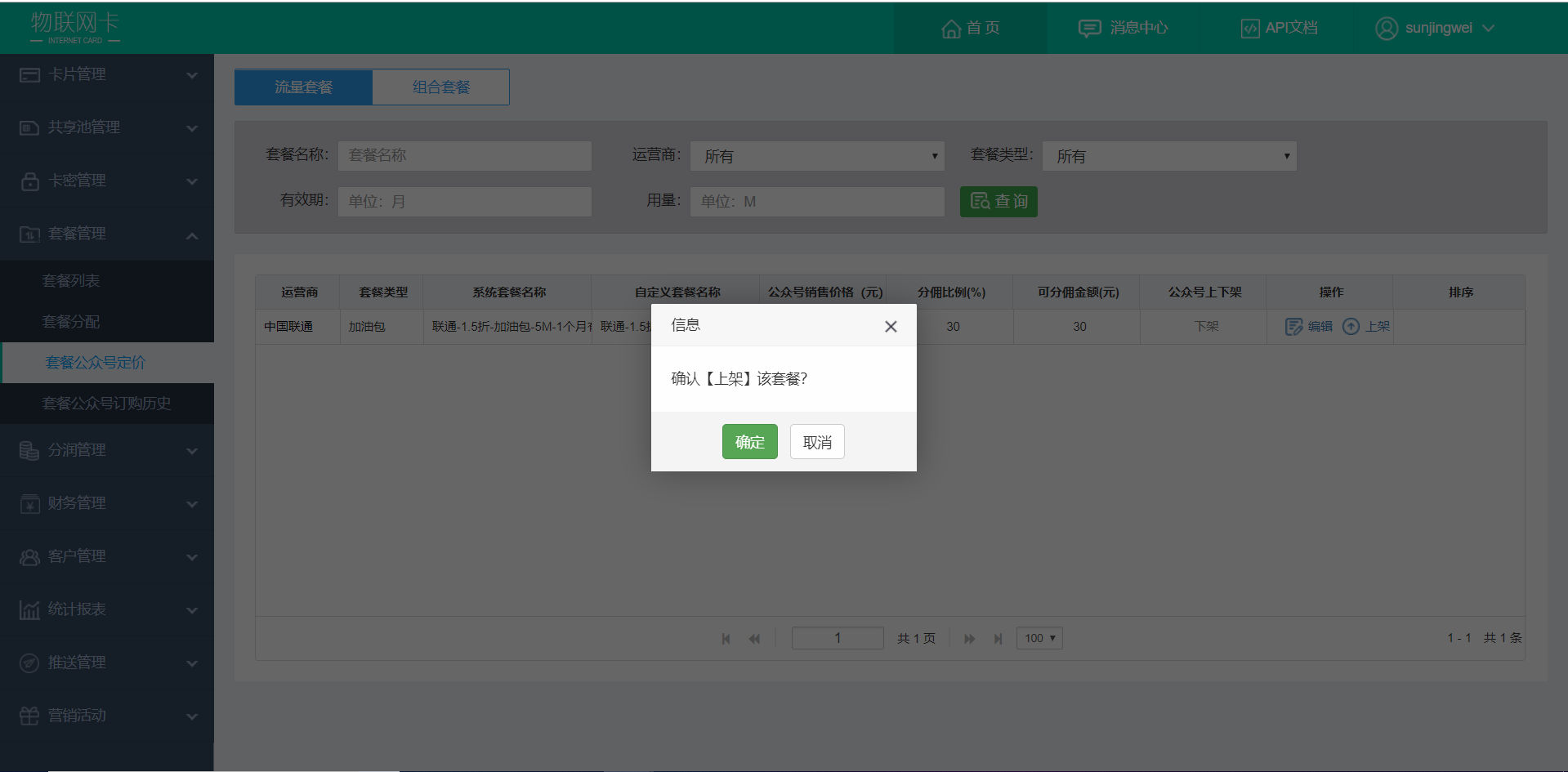Go to next page of results
This screenshot has height=772, width=1568.
(x=969, y=639)
